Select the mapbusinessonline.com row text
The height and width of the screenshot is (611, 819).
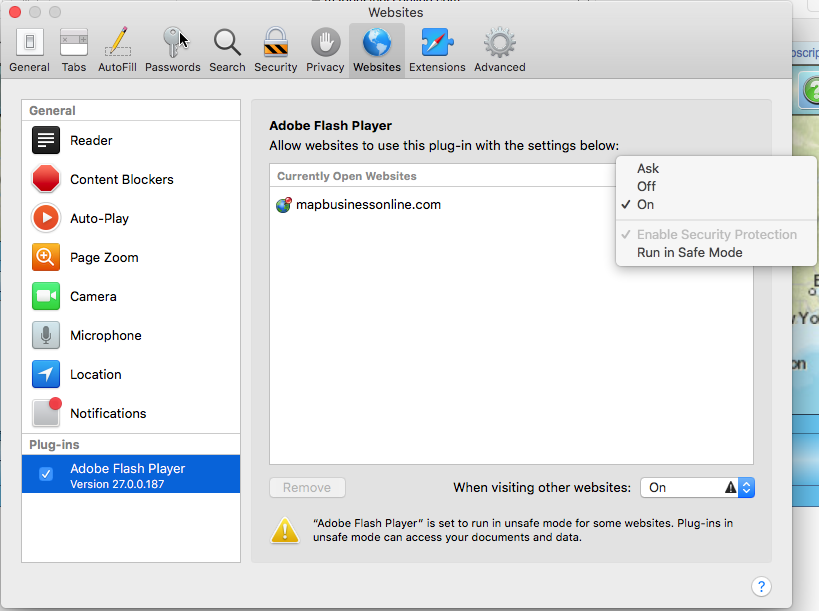coord(368,205)
